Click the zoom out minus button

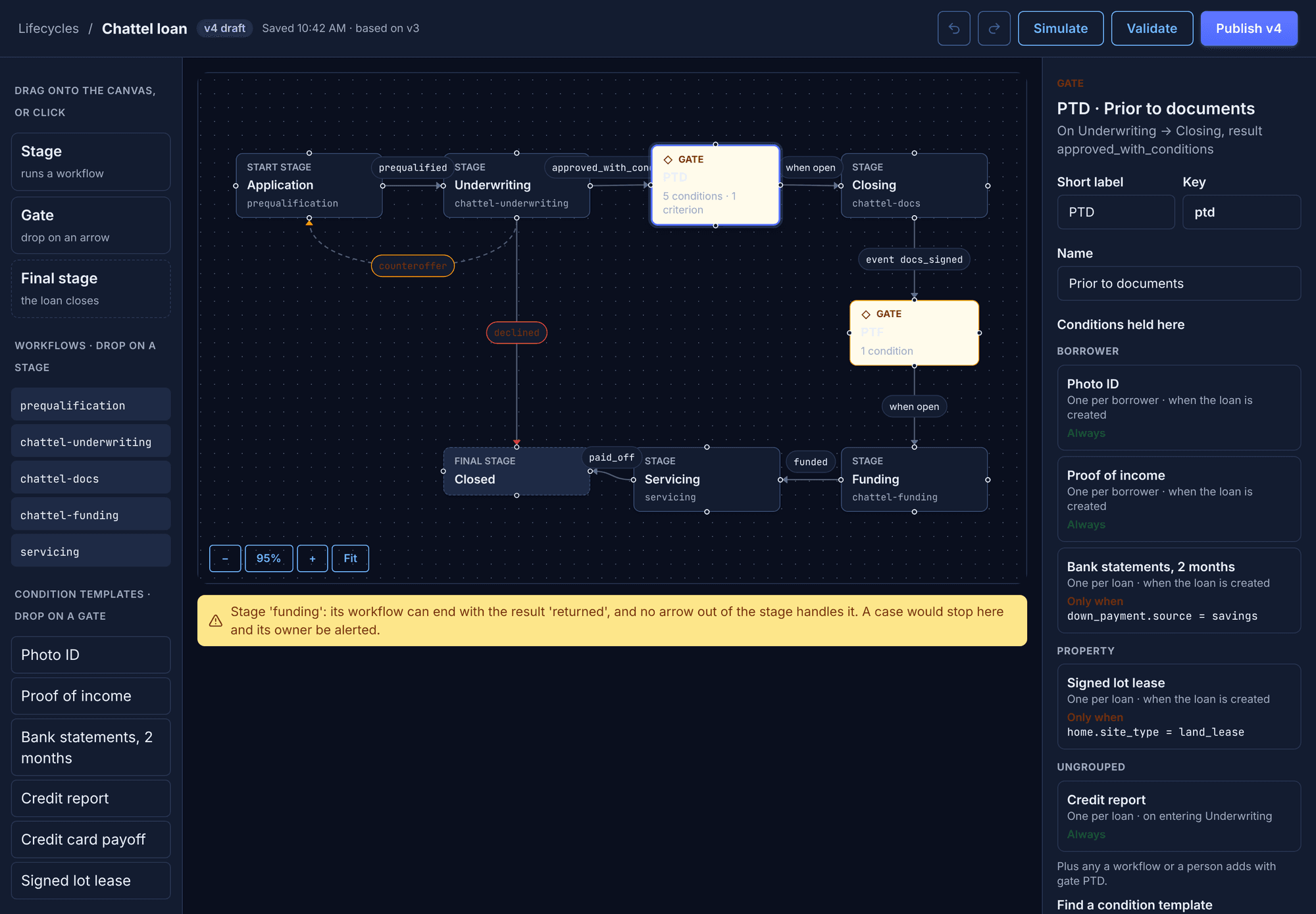click(x=225, y=559)
